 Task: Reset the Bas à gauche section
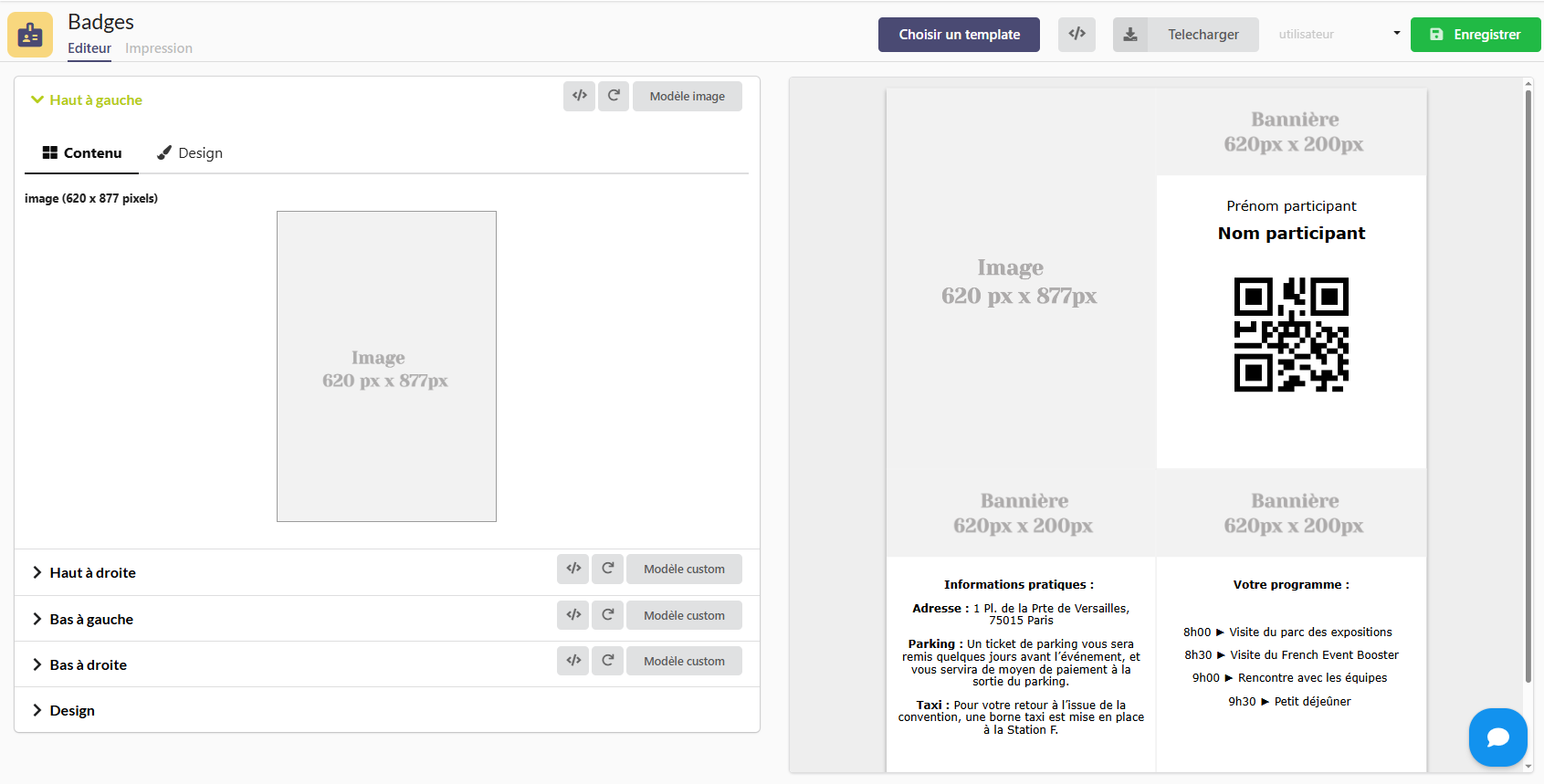click(607, 615)
